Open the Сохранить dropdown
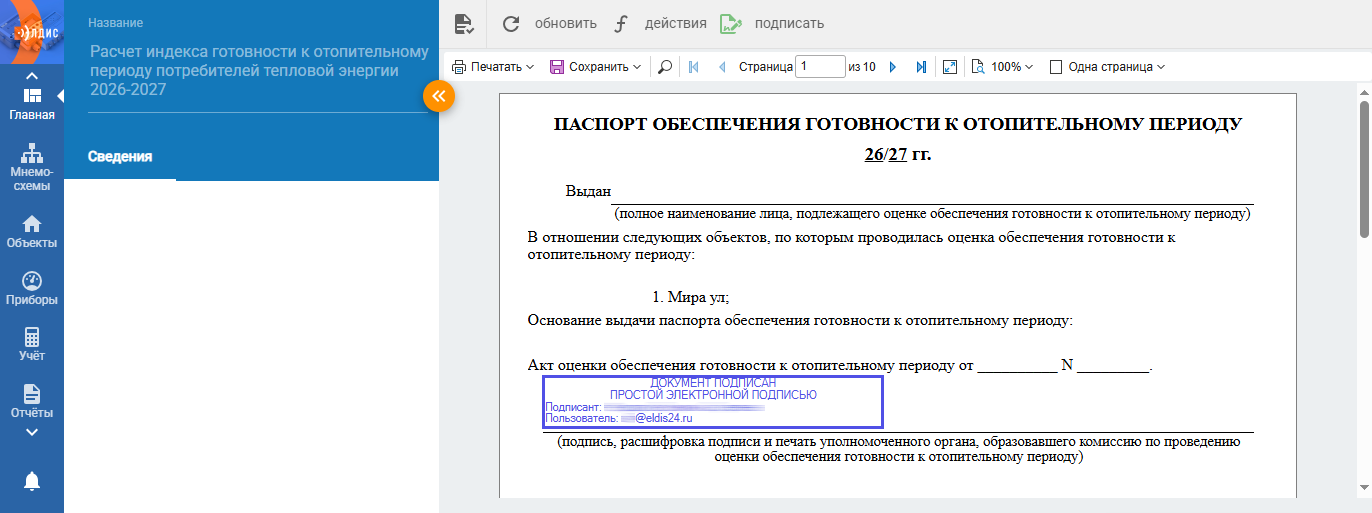1372x513 pixels. coord(595,67)
